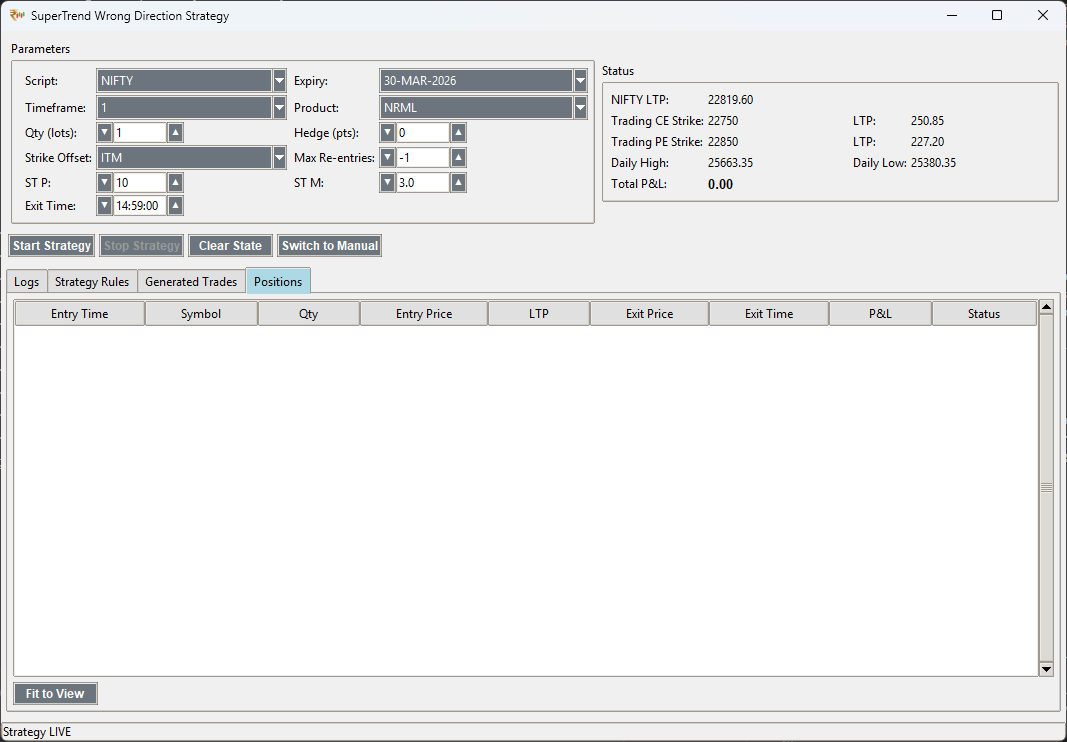This screenshot has height=742, width=1067.
Task: Click the Exit Time decrement arrow
Action: tap(105, 206)
